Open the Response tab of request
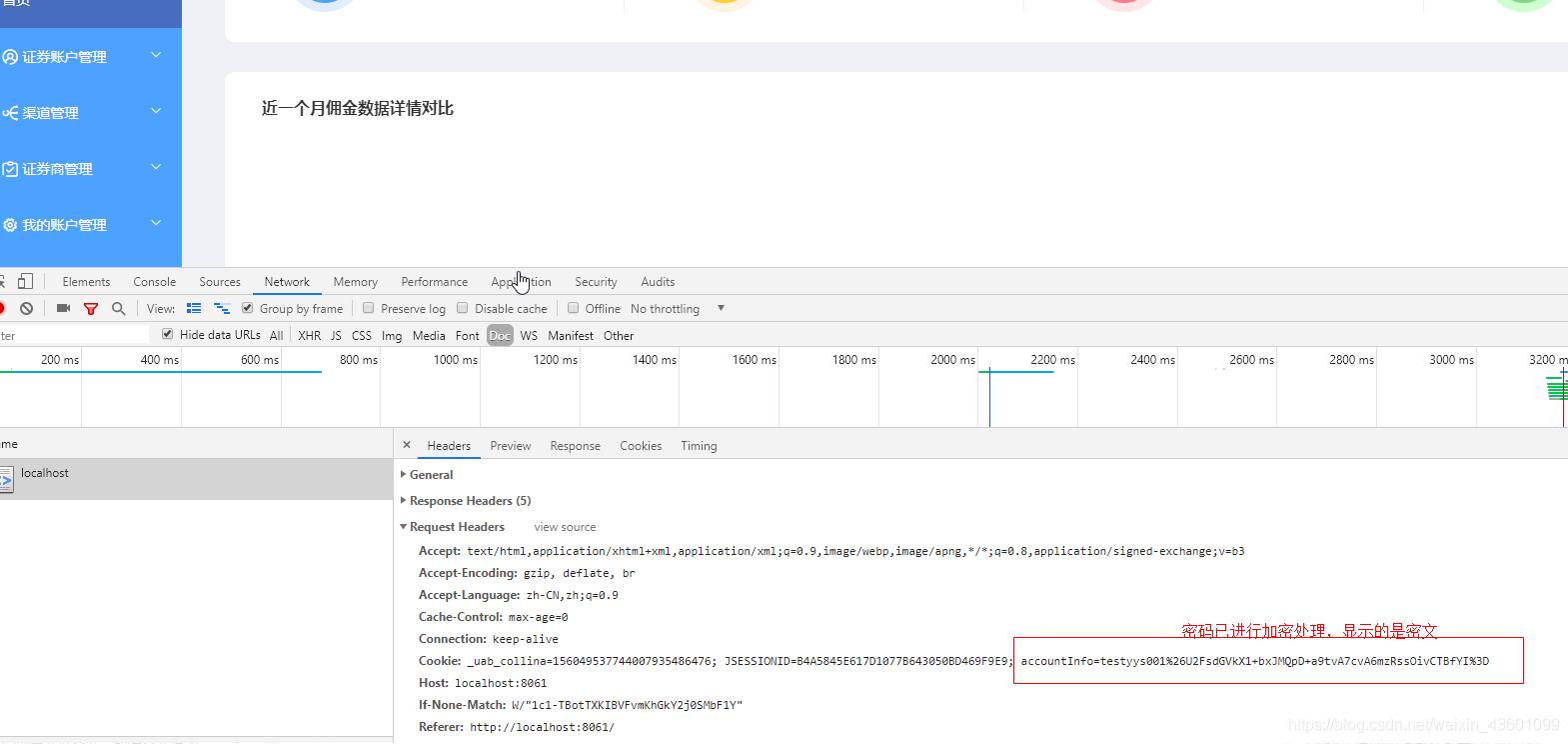1568x744 pixels. (x=575, y=446)
